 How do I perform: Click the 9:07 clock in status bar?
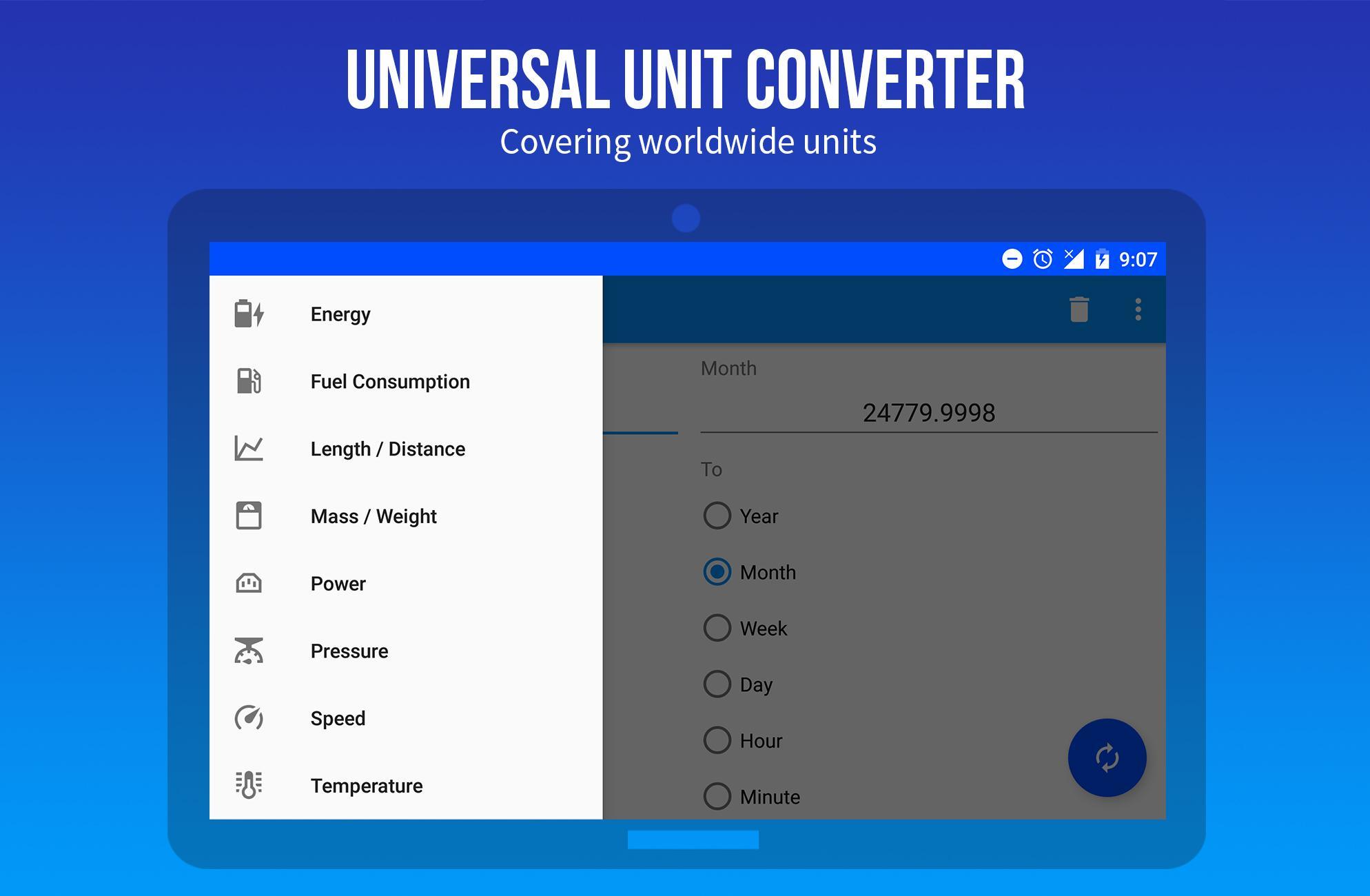pyautogui.click(x=1138, y=260)
